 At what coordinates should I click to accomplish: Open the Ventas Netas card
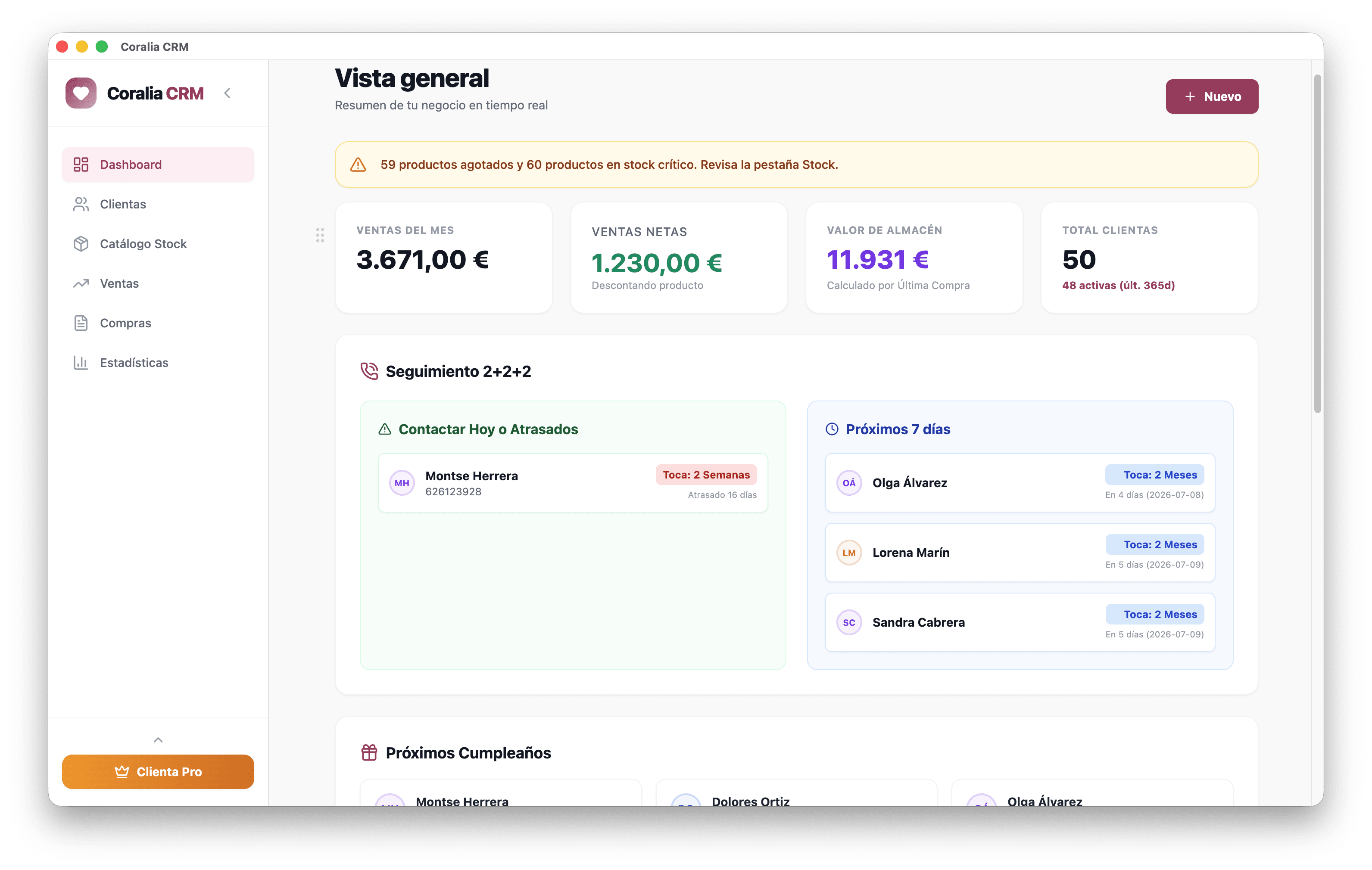(679, 258)
